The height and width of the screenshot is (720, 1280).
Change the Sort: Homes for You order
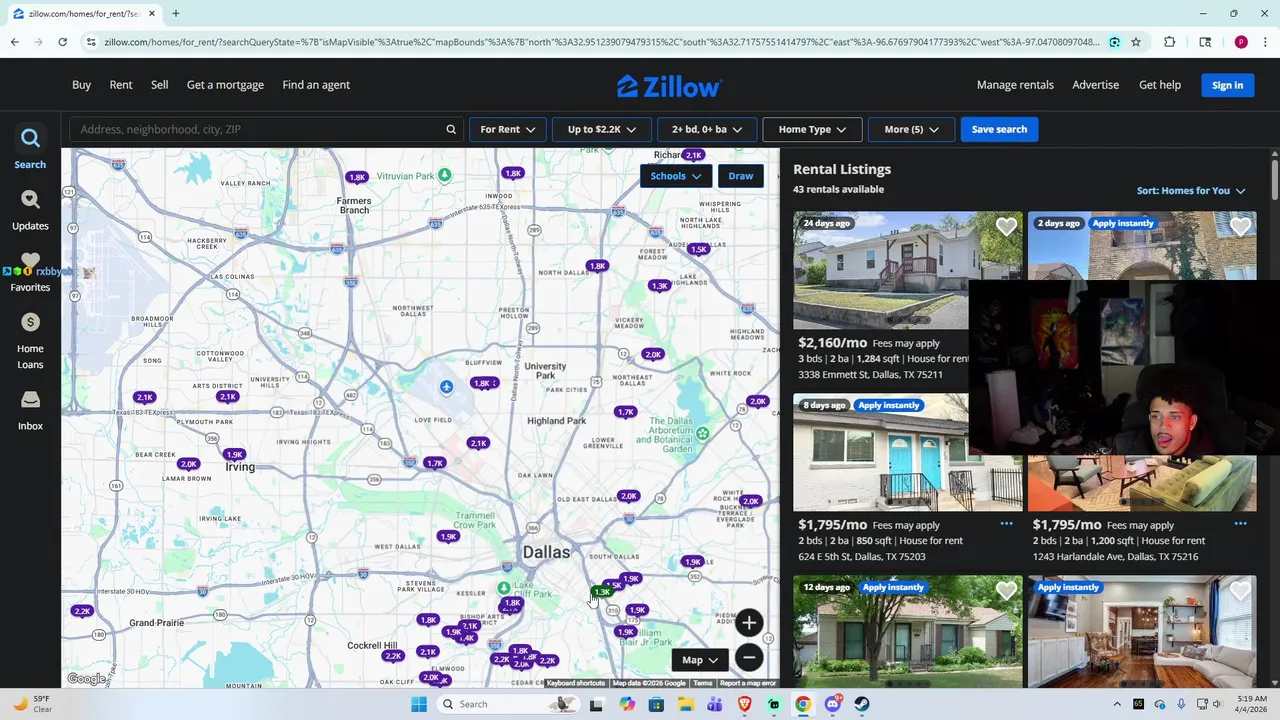coord(1190,191)
